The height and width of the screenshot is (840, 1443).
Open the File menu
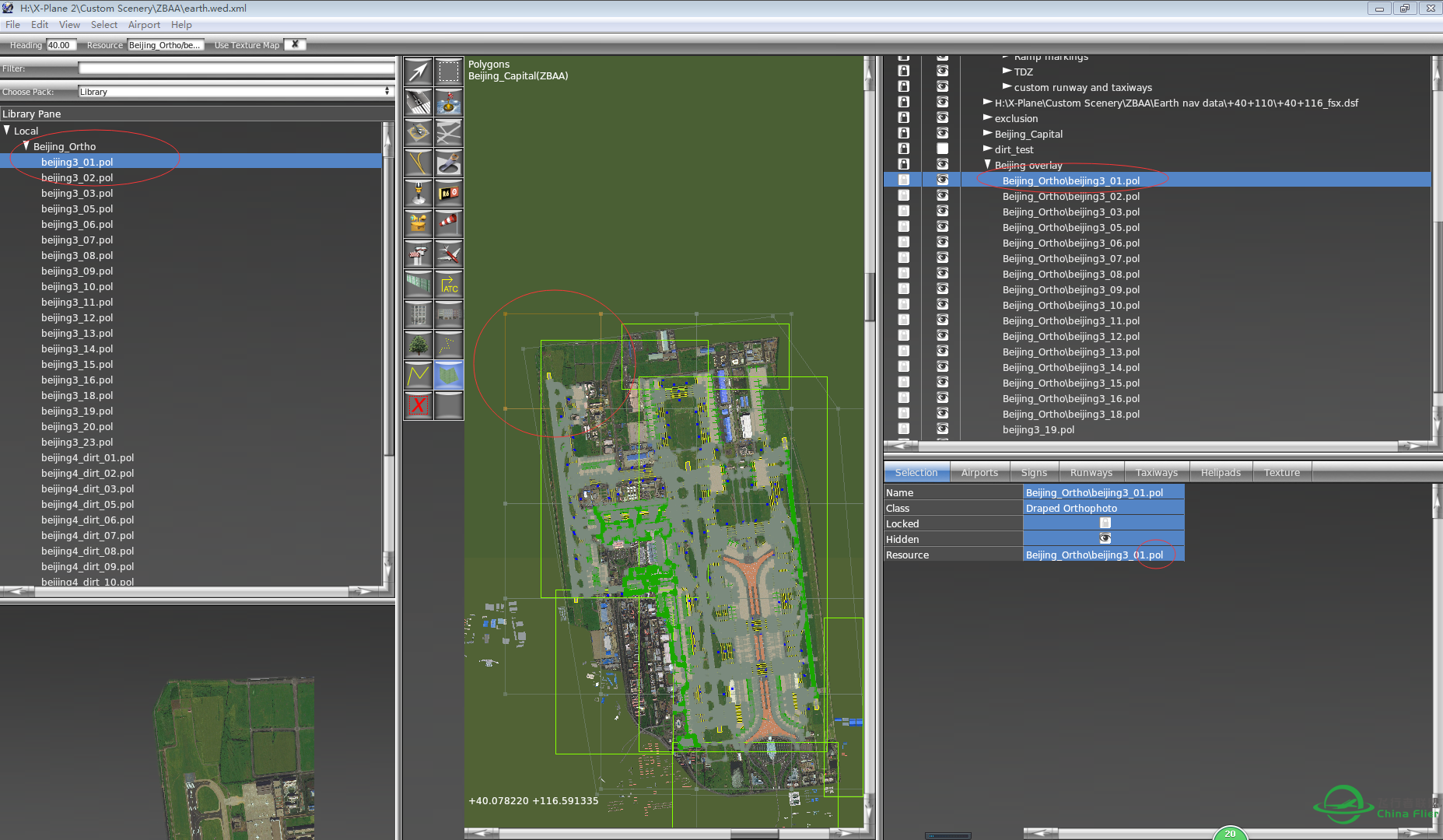point(12,25)
